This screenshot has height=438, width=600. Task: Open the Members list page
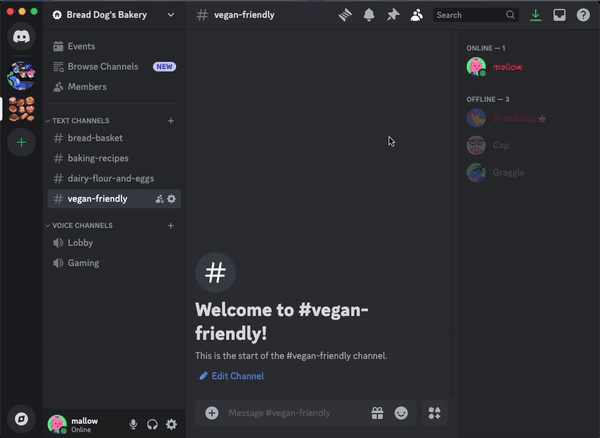click(x=114, y=87)
